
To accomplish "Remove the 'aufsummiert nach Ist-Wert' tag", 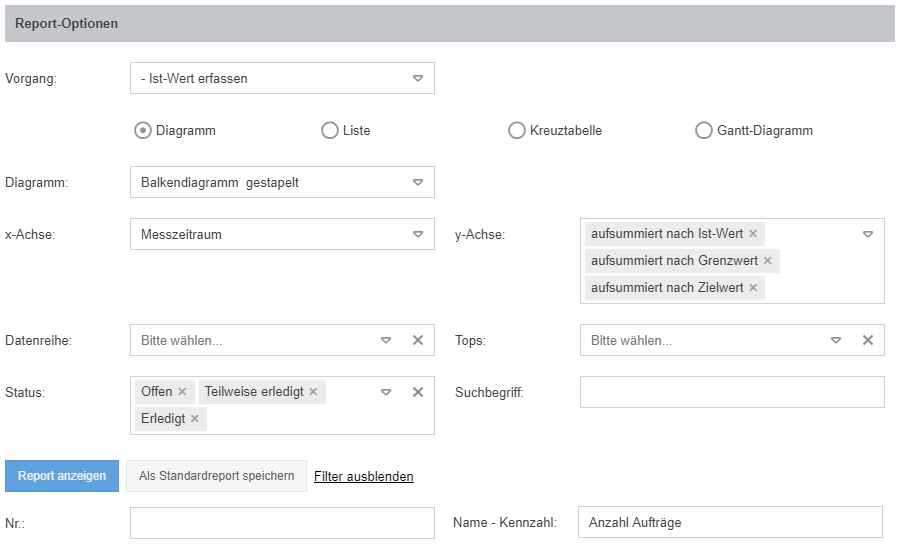I will [x=753, y=234].
